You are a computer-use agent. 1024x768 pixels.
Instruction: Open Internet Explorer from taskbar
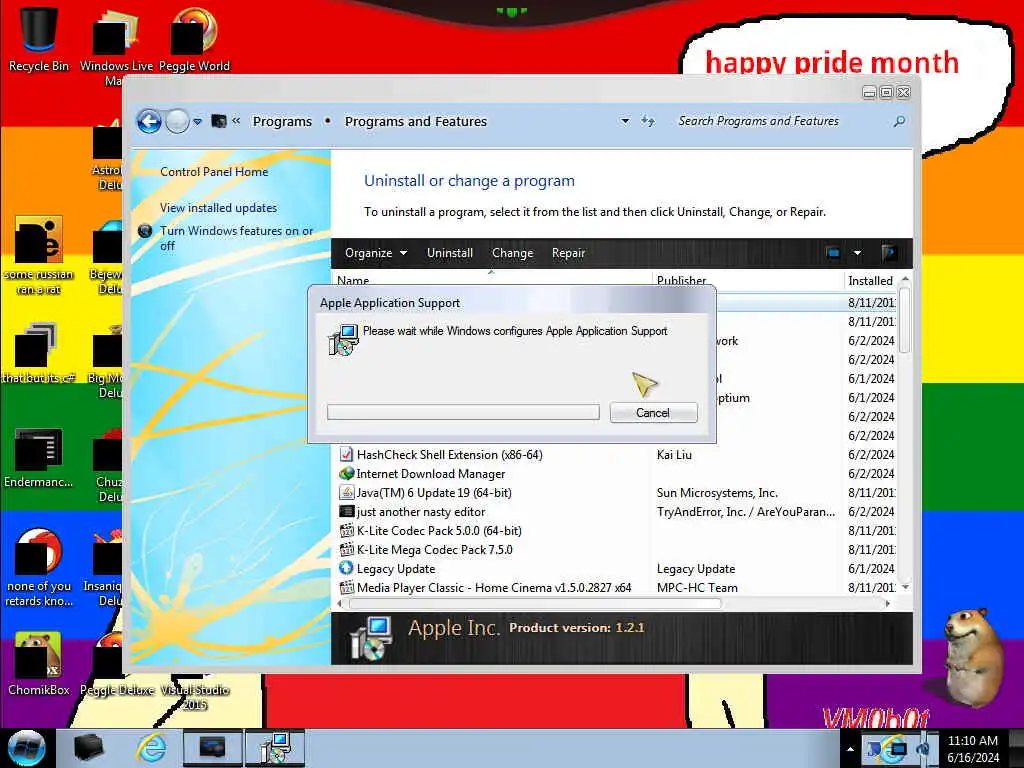(x=152, y=748)
